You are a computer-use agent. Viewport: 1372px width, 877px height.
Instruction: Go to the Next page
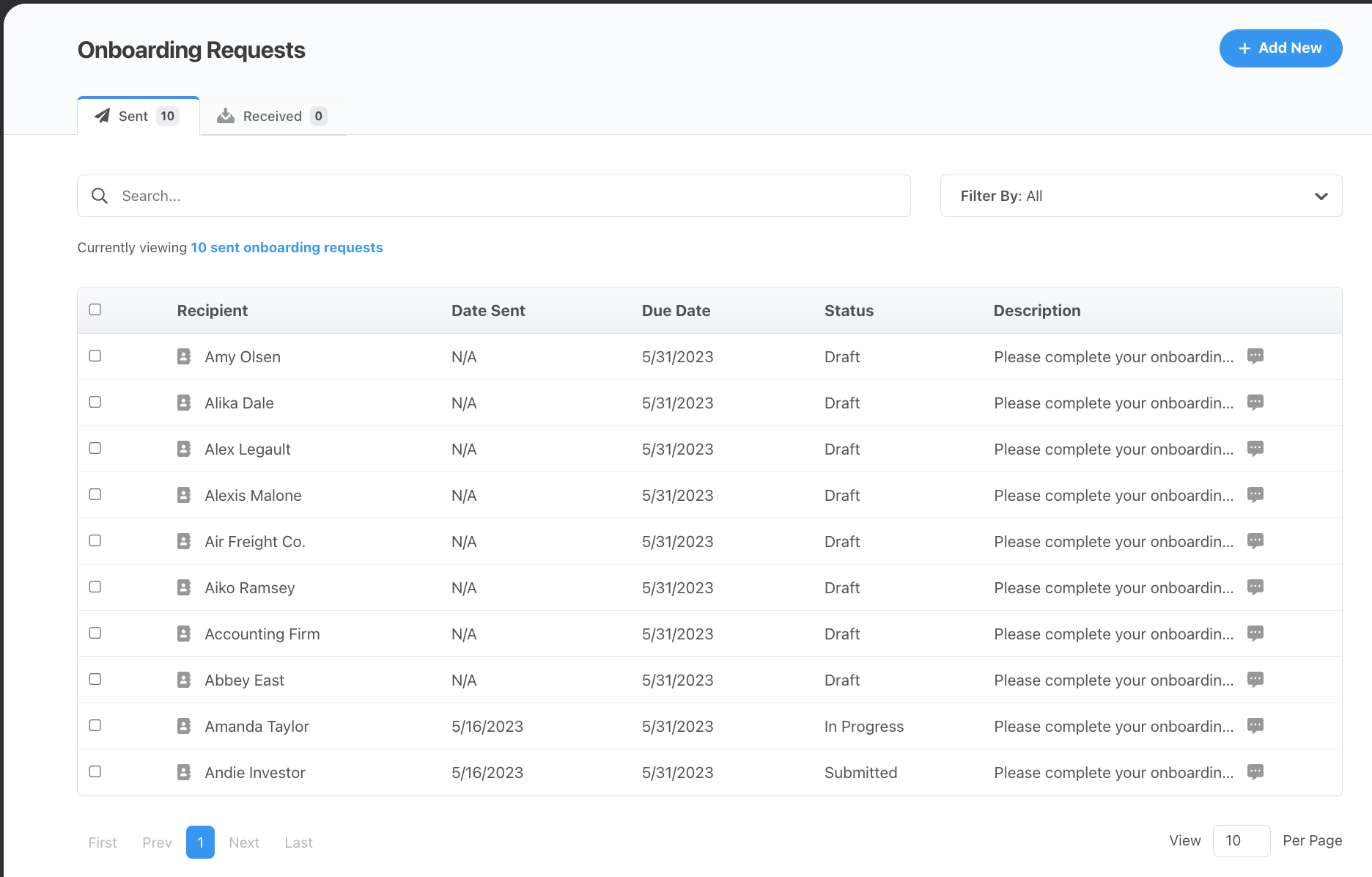pyautogui.click(x=244, y=842)
